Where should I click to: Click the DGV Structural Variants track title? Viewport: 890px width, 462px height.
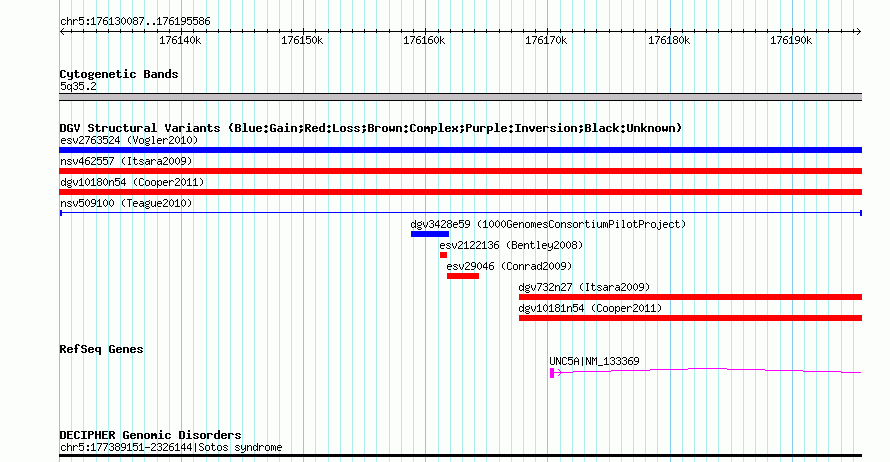click(371, 128)
